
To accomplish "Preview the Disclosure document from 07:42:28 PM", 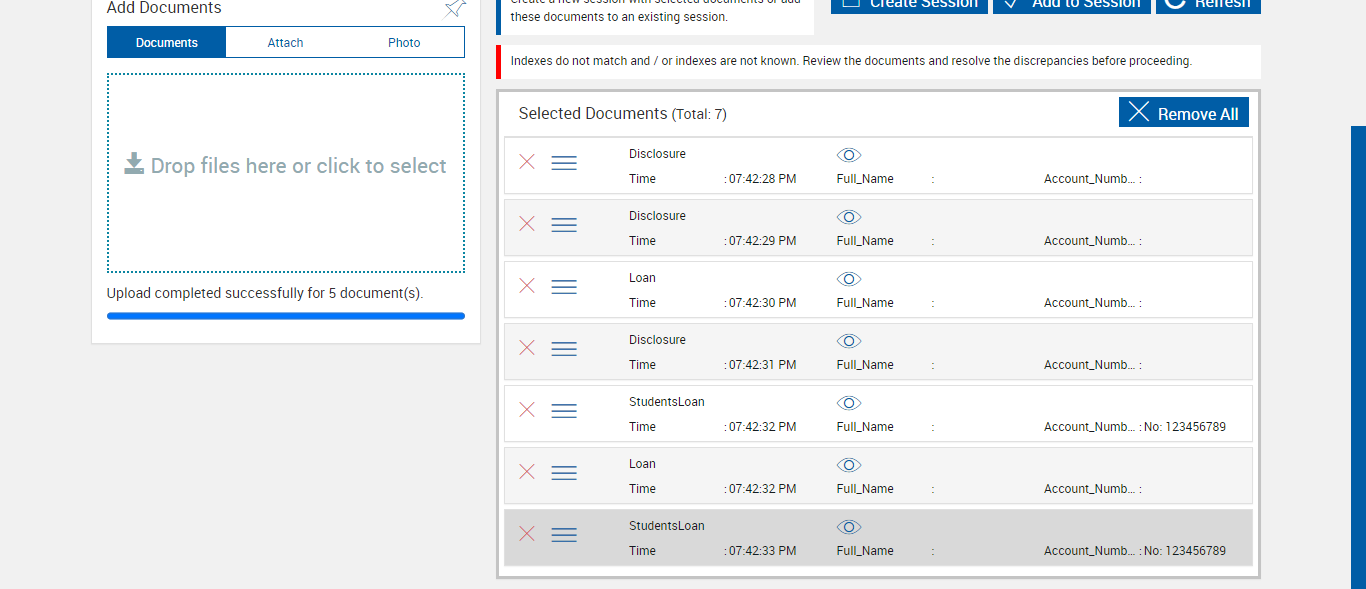I will (849, 155).
